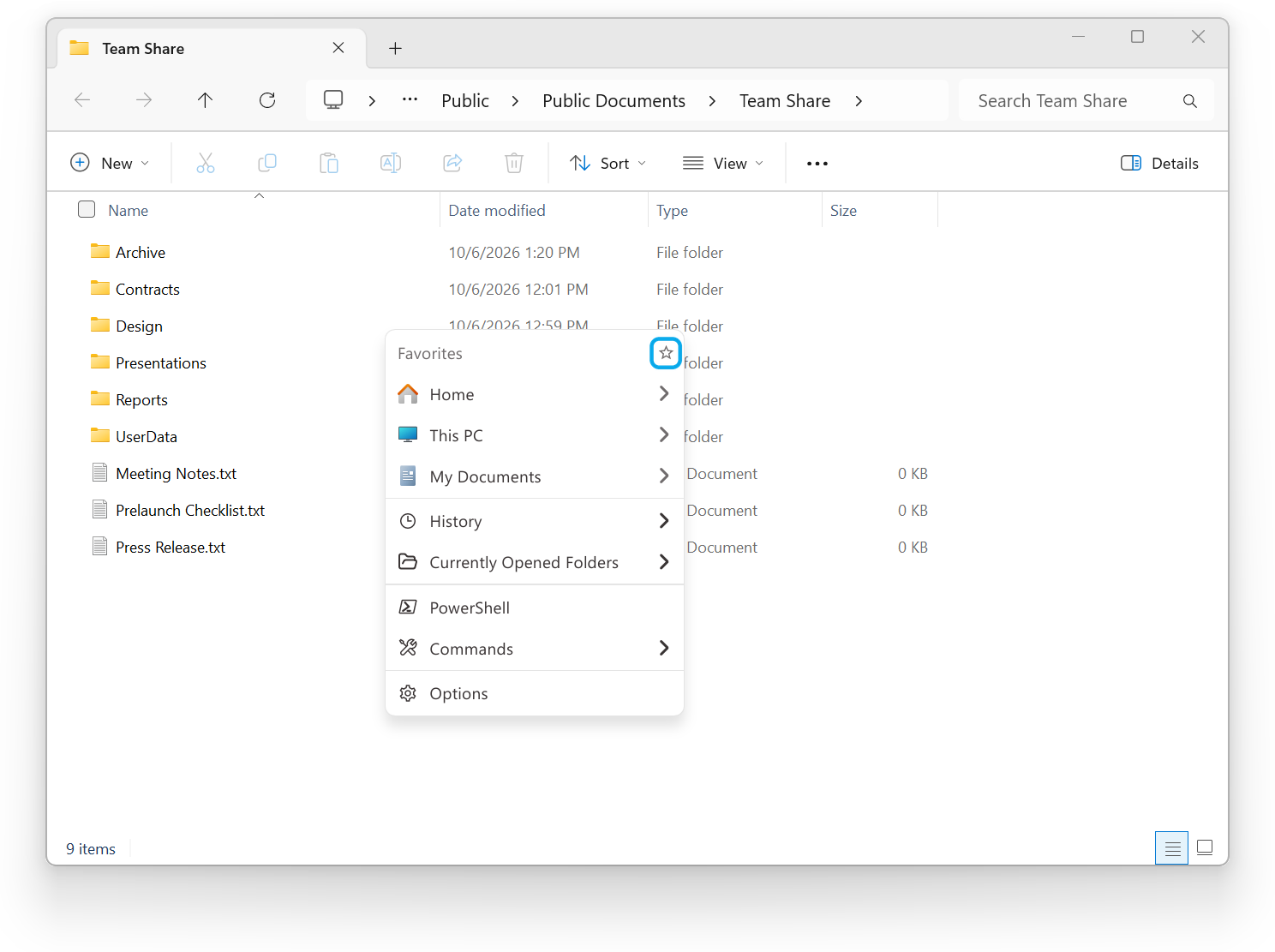Switch to large thumbnails view icon
Image resolution: width=1275 pixels, height=952 pixels.
tap(1205, 848)
